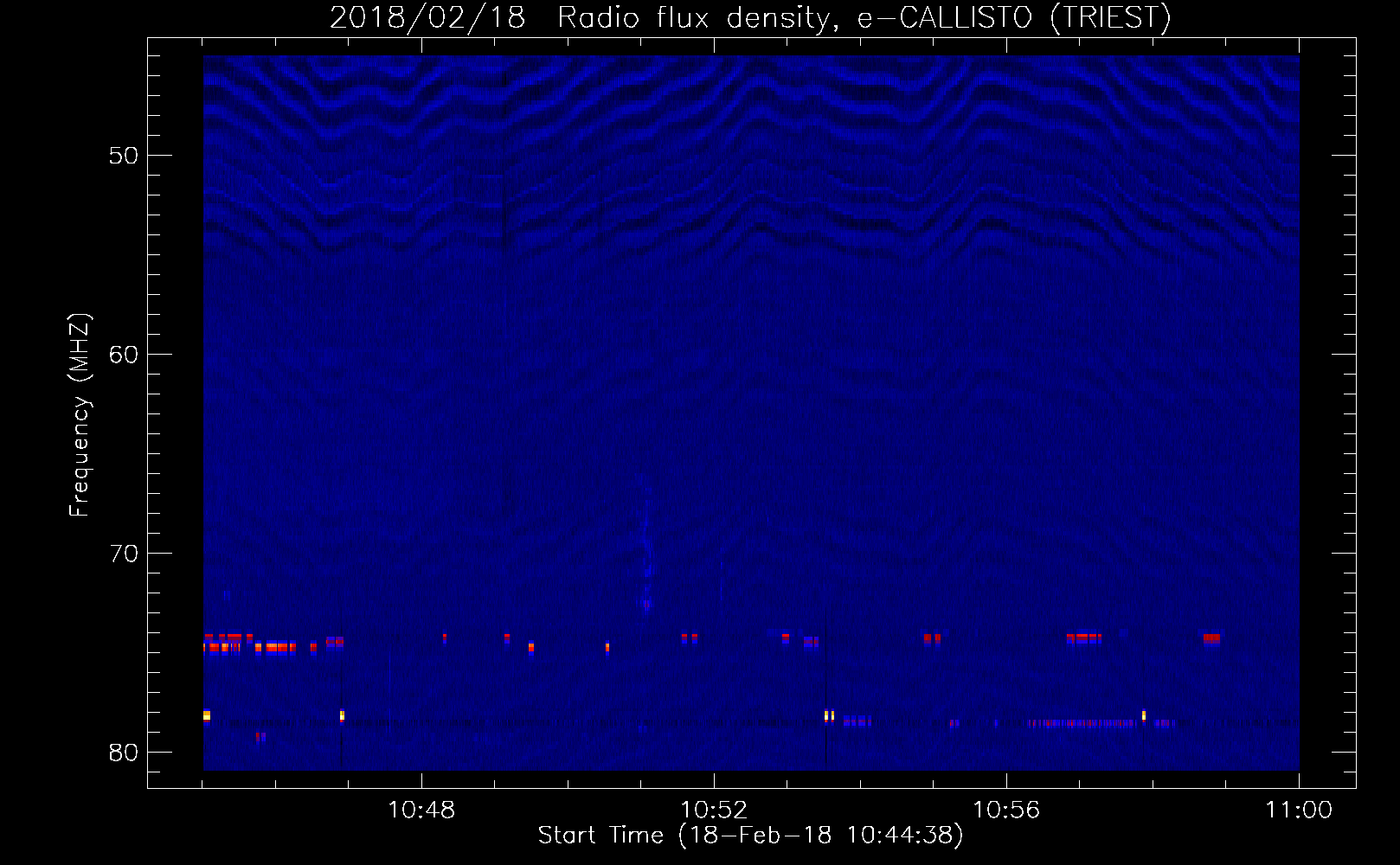The image size is (1400, 865).
Task: Click the Start Time axis label
Action: pyautogui.click(x=750, y=836)
